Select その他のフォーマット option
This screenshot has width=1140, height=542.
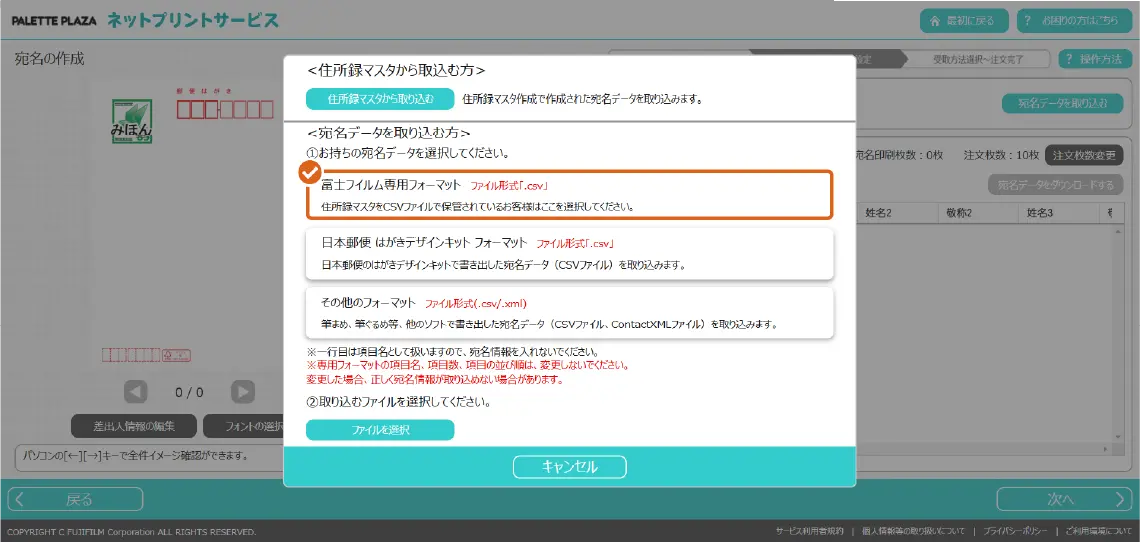569,312
